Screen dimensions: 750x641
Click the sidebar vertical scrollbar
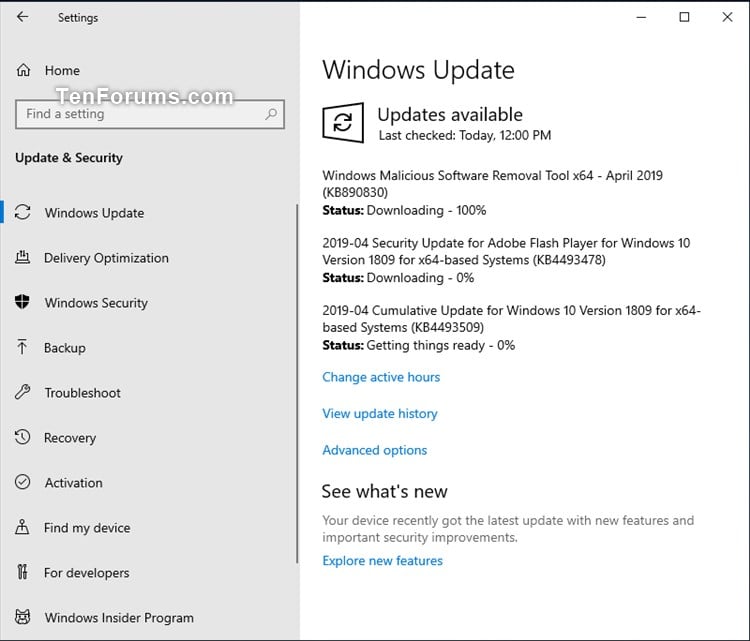(297, 384)
